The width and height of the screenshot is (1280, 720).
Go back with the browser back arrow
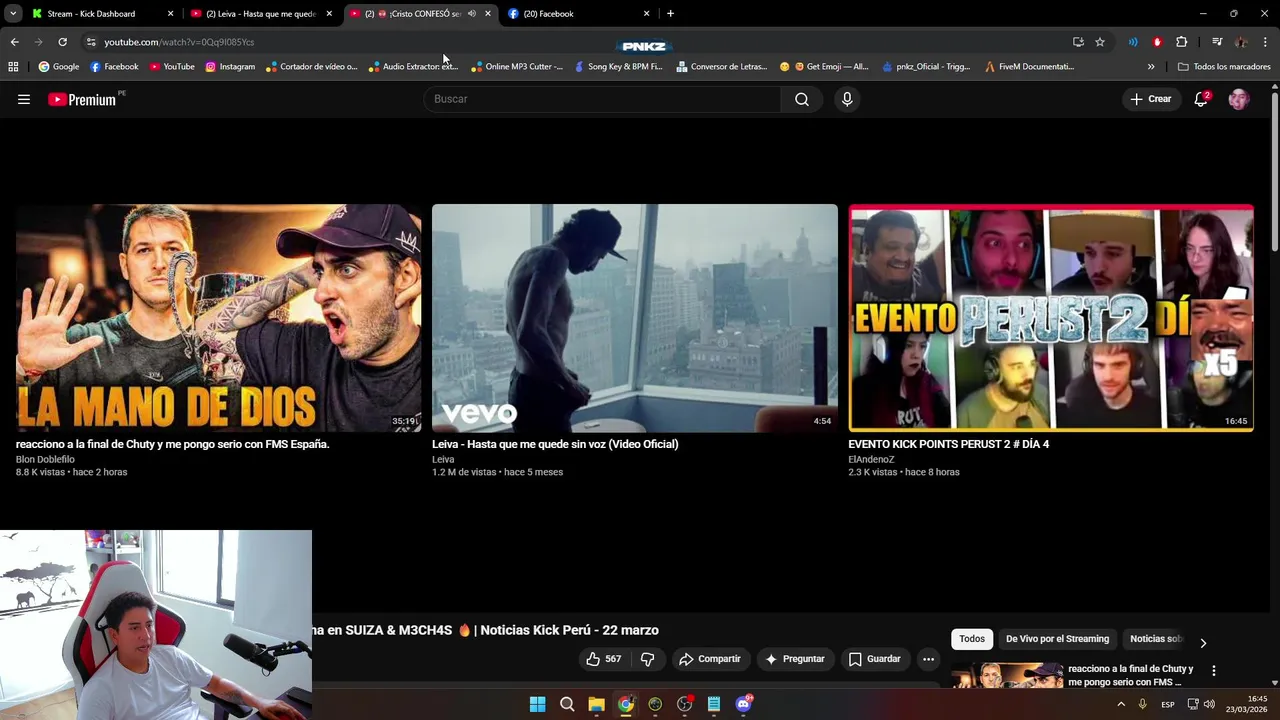pyautogui.click(x=14, y=42)
